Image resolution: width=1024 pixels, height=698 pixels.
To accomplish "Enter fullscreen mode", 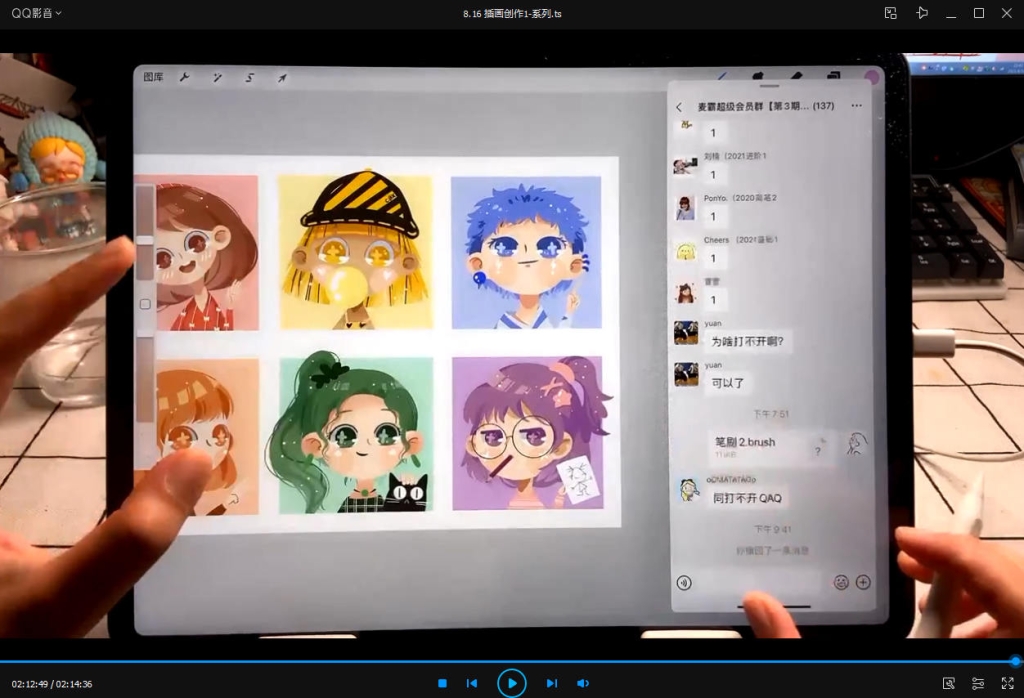I will [1007, 683].
